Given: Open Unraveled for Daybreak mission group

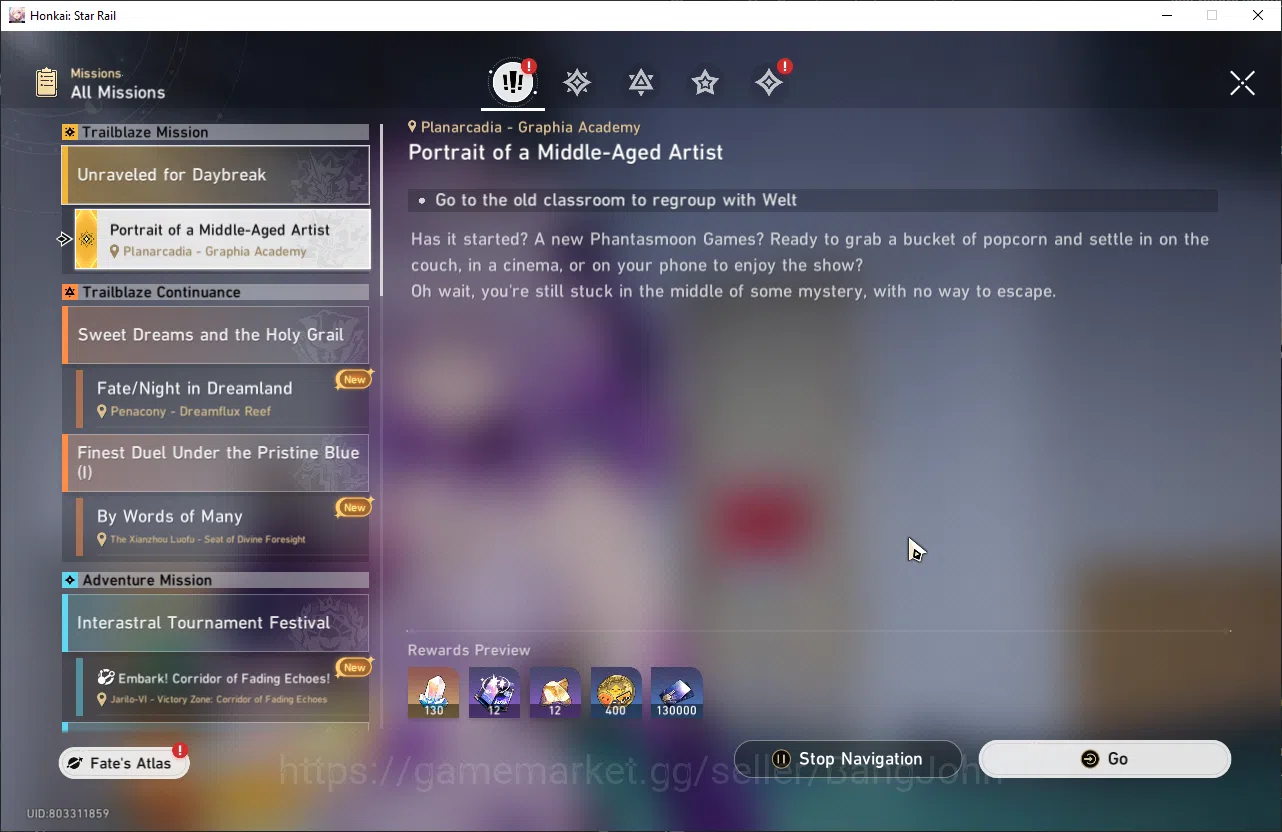Looking at the screenshot, I should click(x=215, y=175).
